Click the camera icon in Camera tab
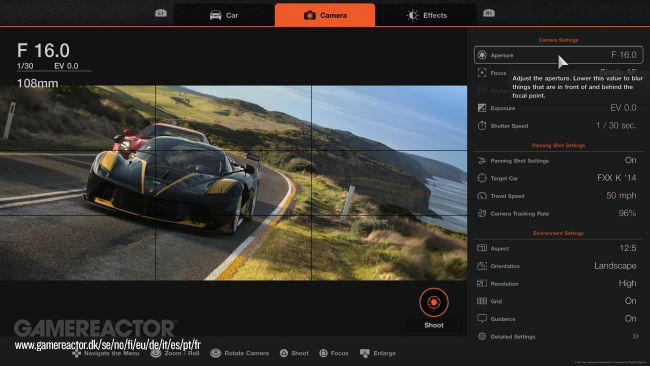650x366 pixels. coord(310,15)
